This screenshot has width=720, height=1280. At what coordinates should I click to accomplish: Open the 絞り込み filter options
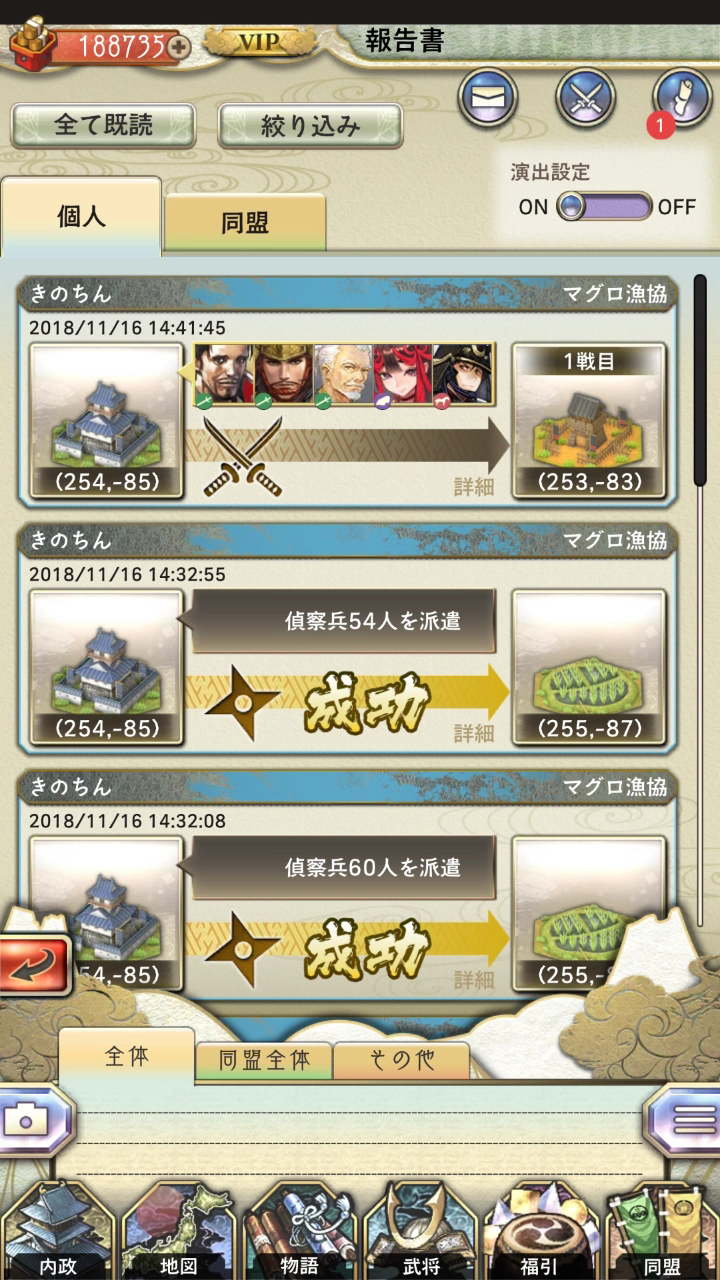(310, 126)
